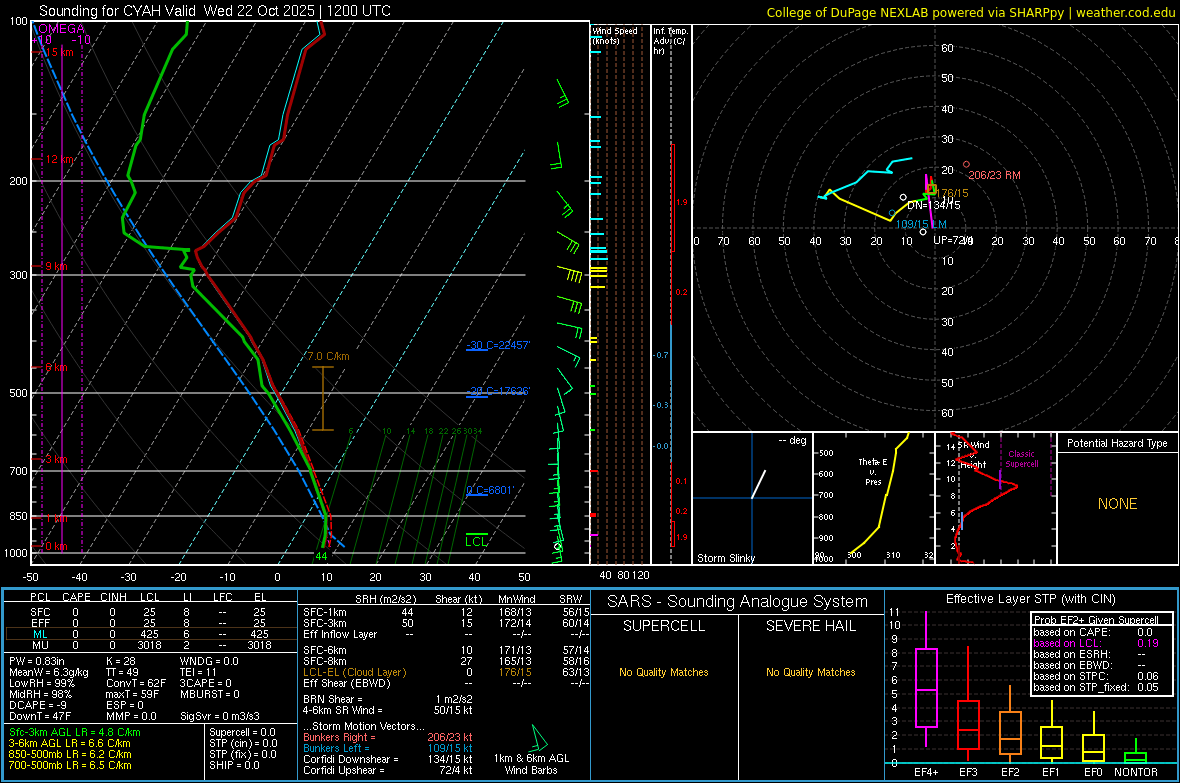Click the 7.0 C/km lapse rate label

pyautogui.click(x=328, y=356)
